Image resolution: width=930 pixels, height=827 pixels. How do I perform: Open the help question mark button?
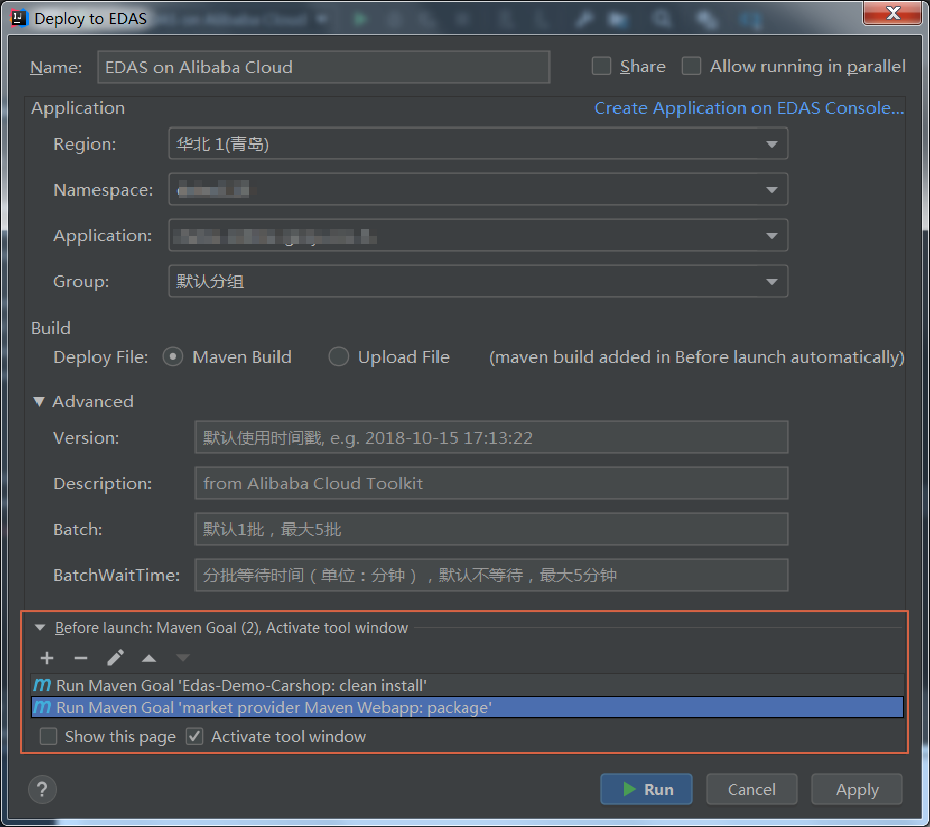click(x=42, y=790)
